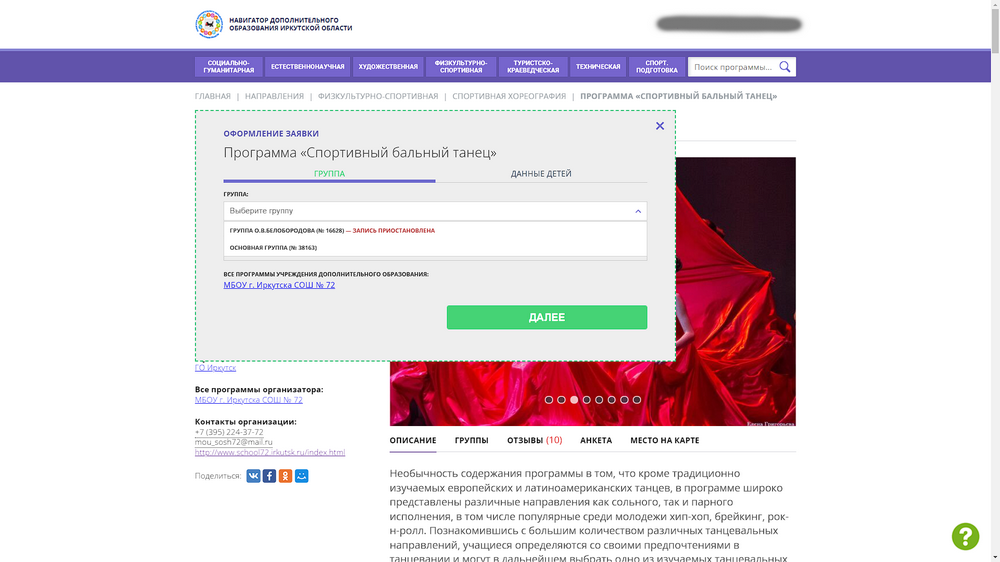Screen dimensions: 1000x562
Task: Go to 'Направления' breadcrumb
Action: 274,96
